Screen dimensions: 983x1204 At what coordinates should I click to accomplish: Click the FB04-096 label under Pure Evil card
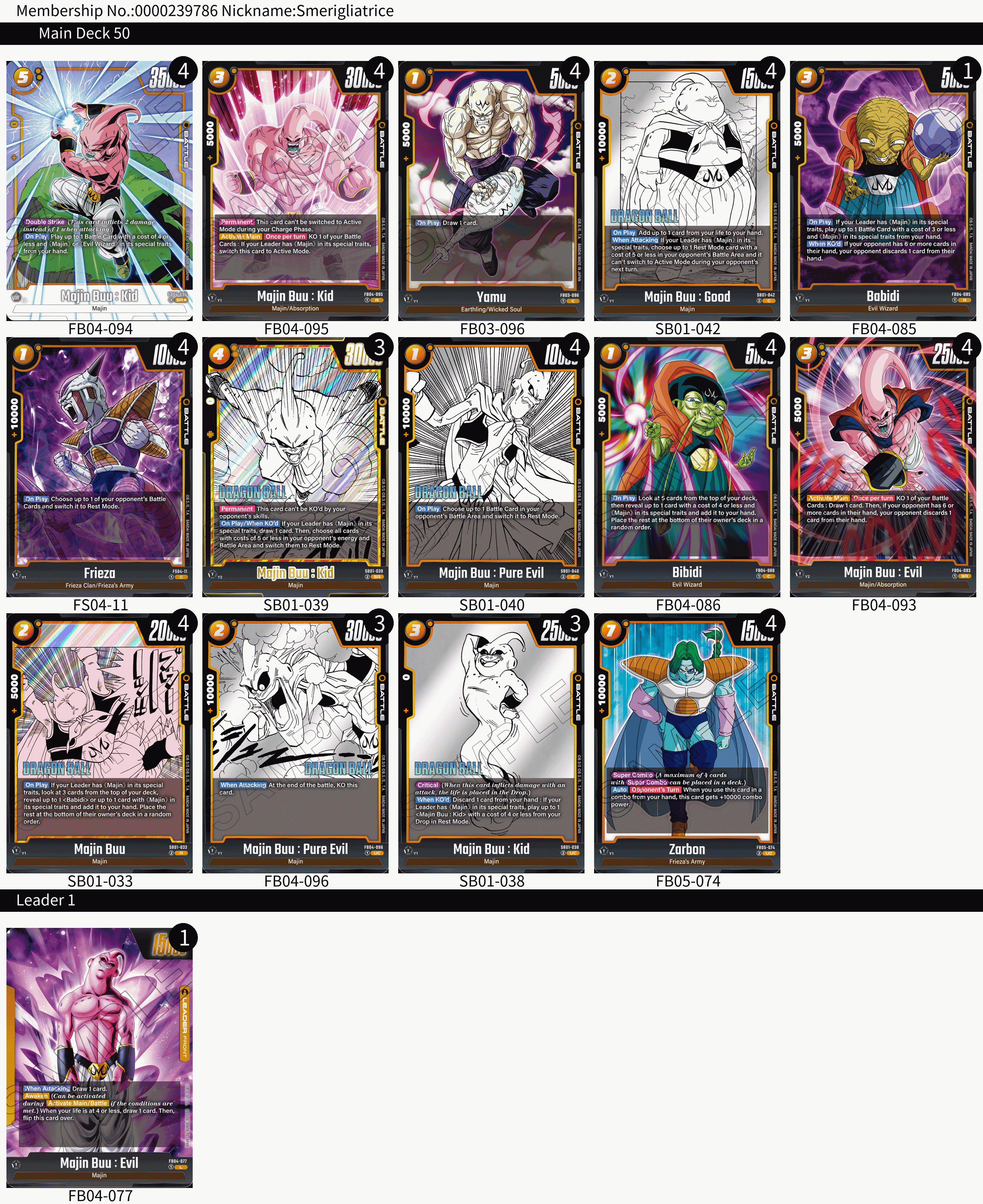tap(296, 881)
